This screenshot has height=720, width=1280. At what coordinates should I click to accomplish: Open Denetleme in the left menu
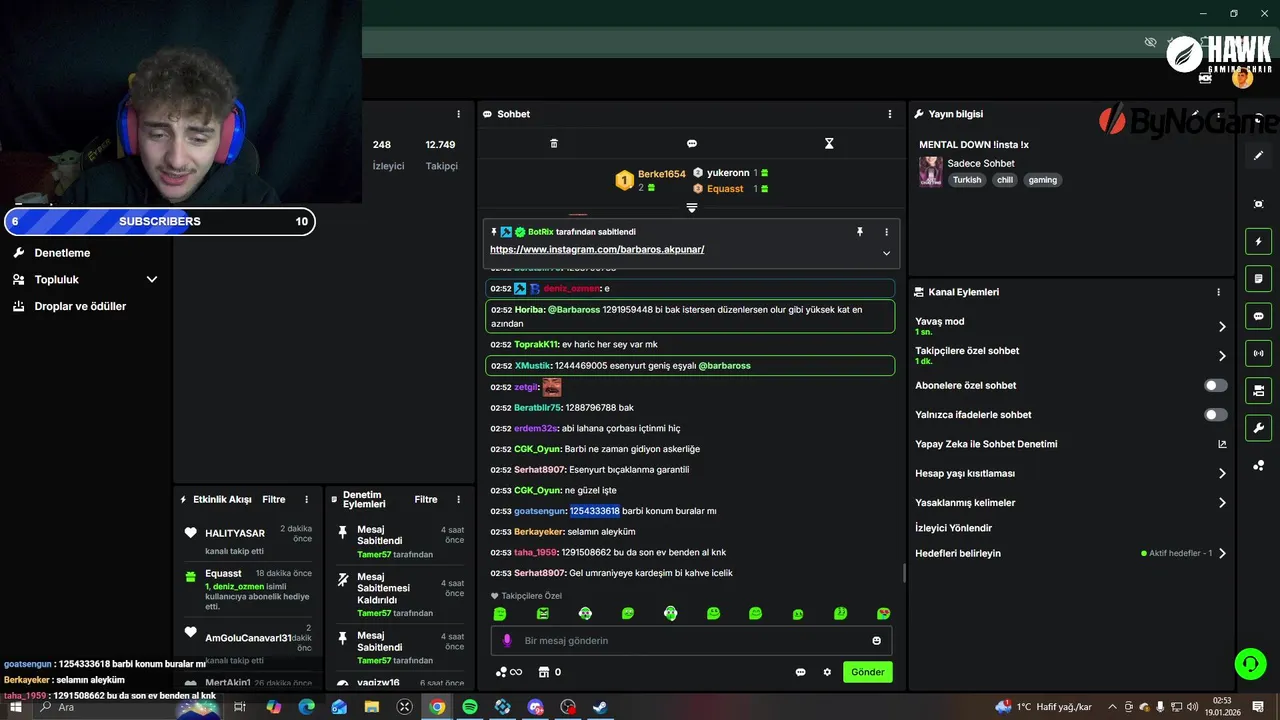pos(62,253)
